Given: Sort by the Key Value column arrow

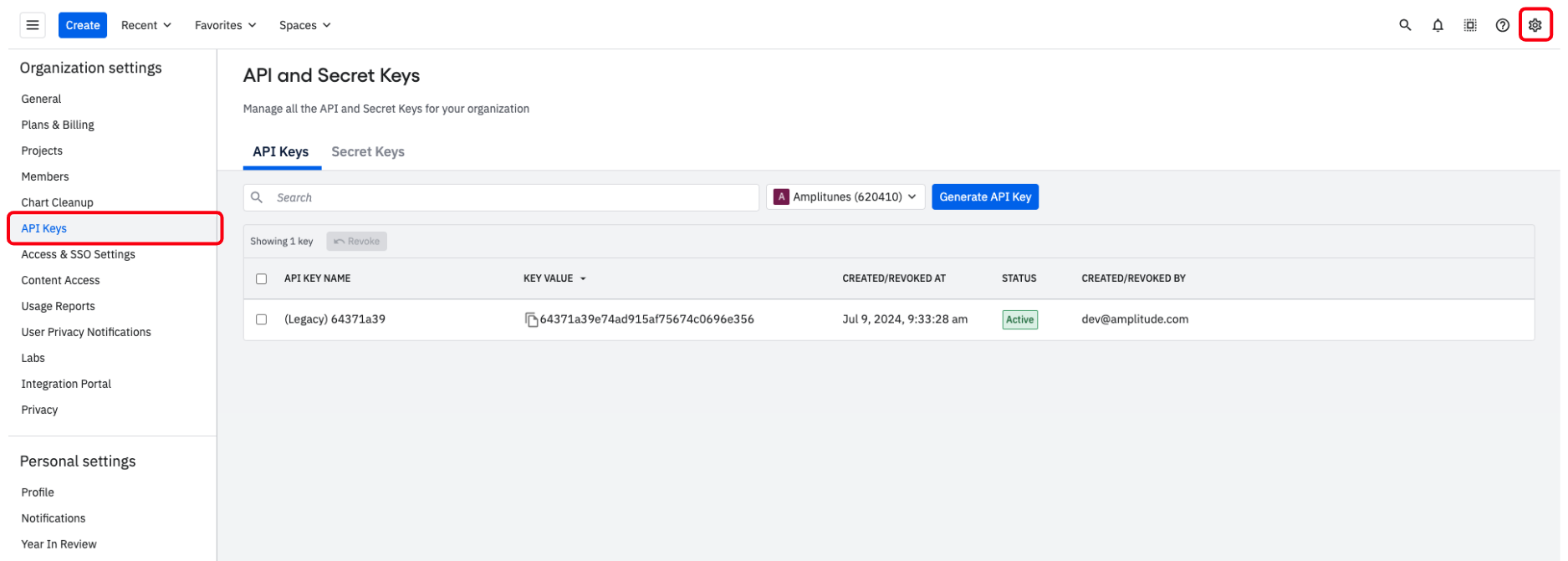Looking at the screenshot, I should pyautogui.click(x=583, y=278).
